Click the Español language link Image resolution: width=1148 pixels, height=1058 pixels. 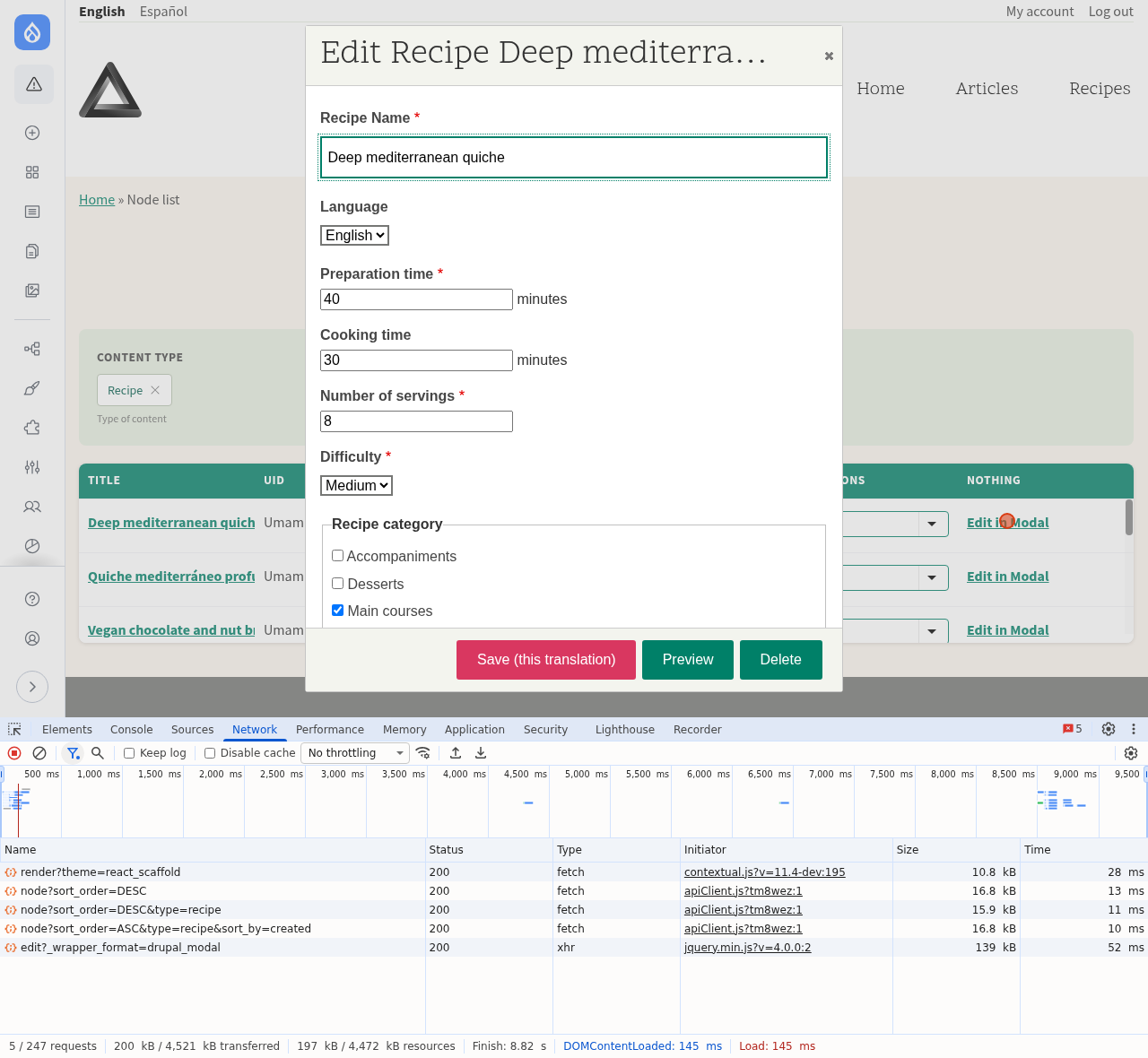pos(163,12)
